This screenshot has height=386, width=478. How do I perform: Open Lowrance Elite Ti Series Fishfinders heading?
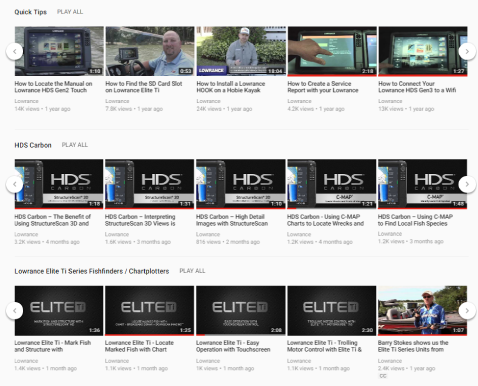tap(92, 271)
